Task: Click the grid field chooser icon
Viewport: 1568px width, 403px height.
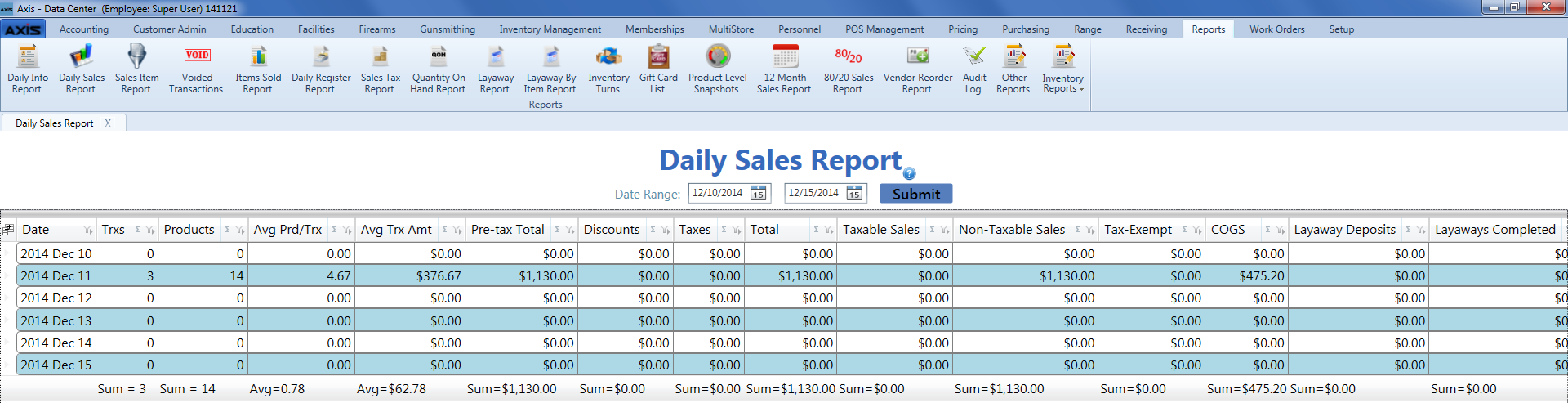Action: [x=8, y=230]
